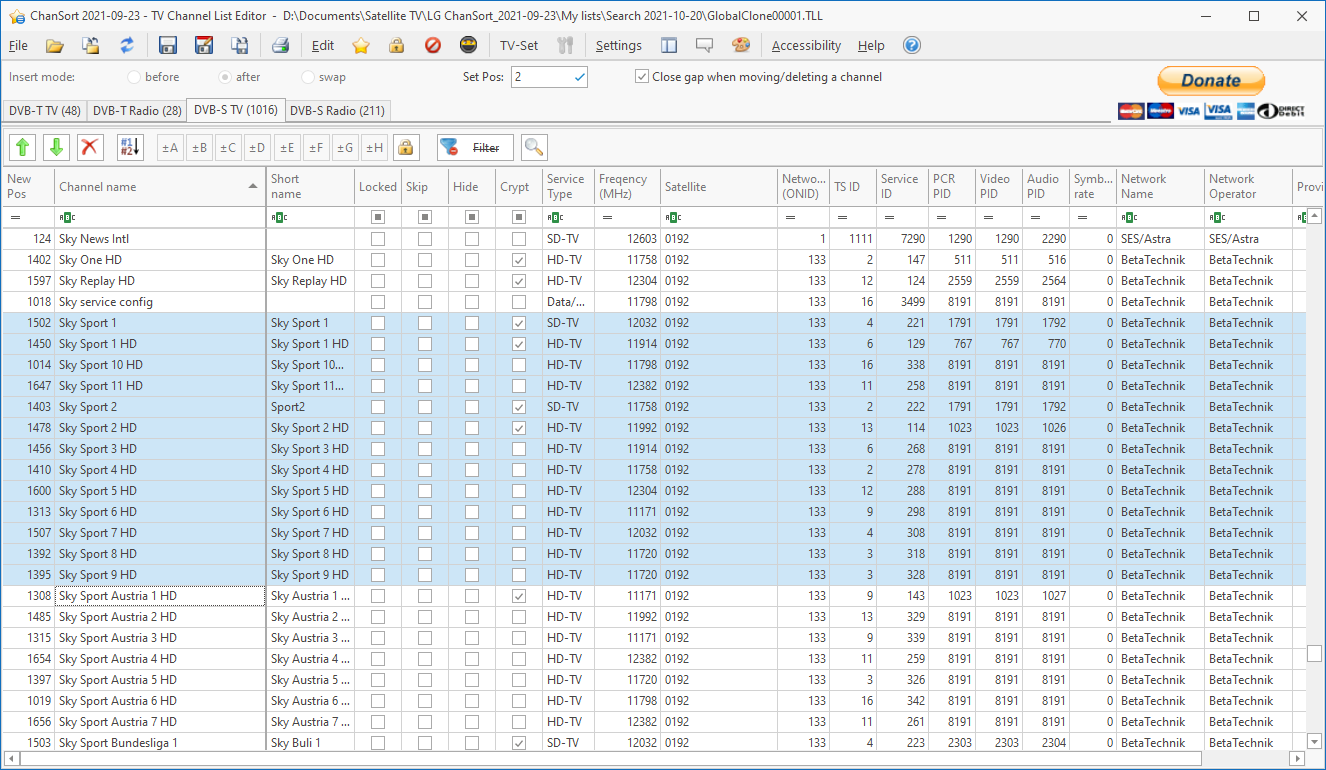Open filter operator for Short name column
This screenshot has height=770, width=1326.
[x=279, y=217]
